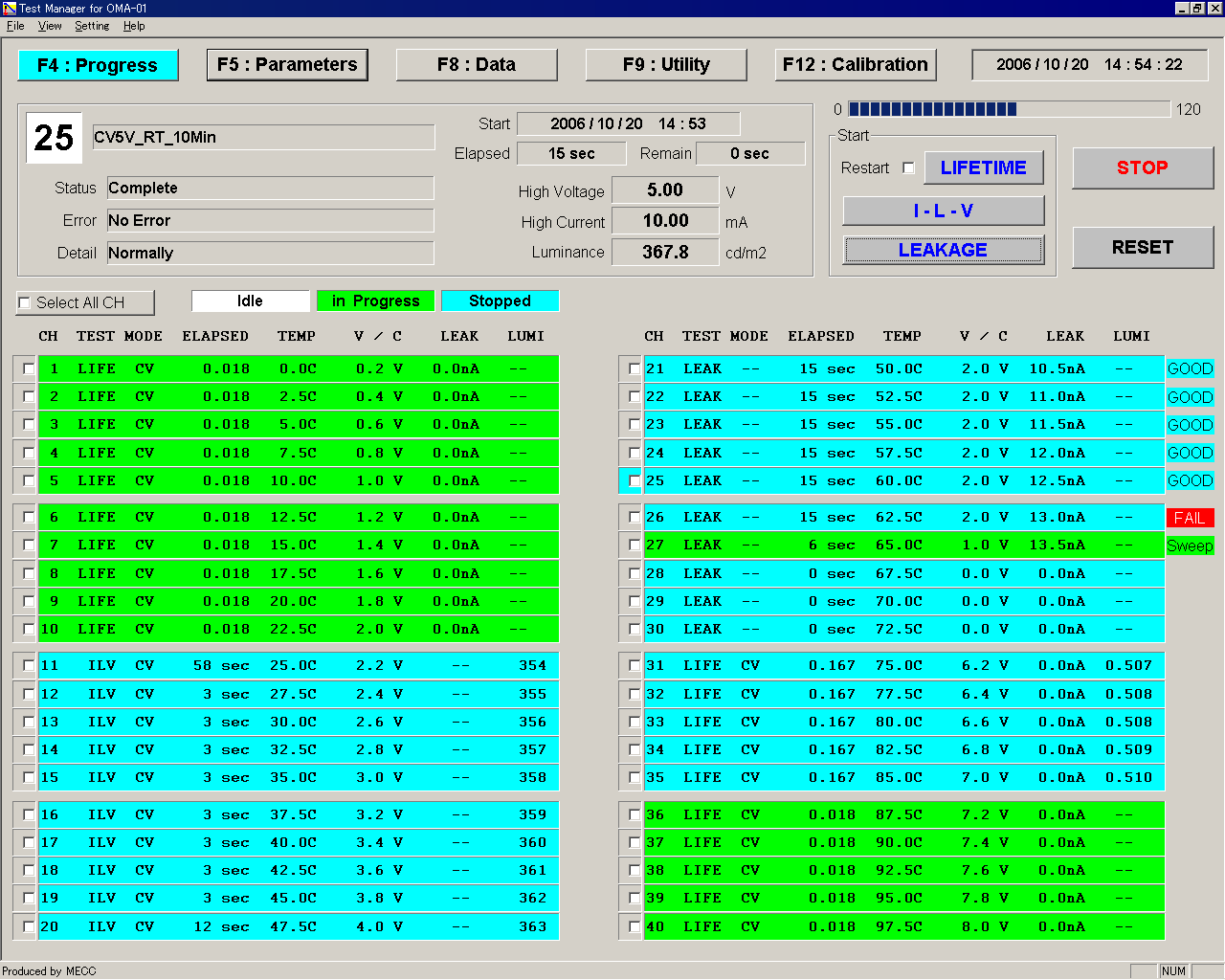Enable the Restart checkbox
1225x980 pixels.
[x=908, y=167]
